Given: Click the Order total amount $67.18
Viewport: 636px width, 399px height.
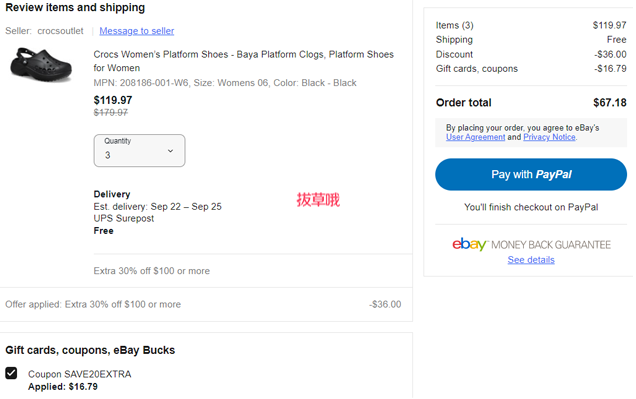Looking at the screenshot, I should 610,103.
